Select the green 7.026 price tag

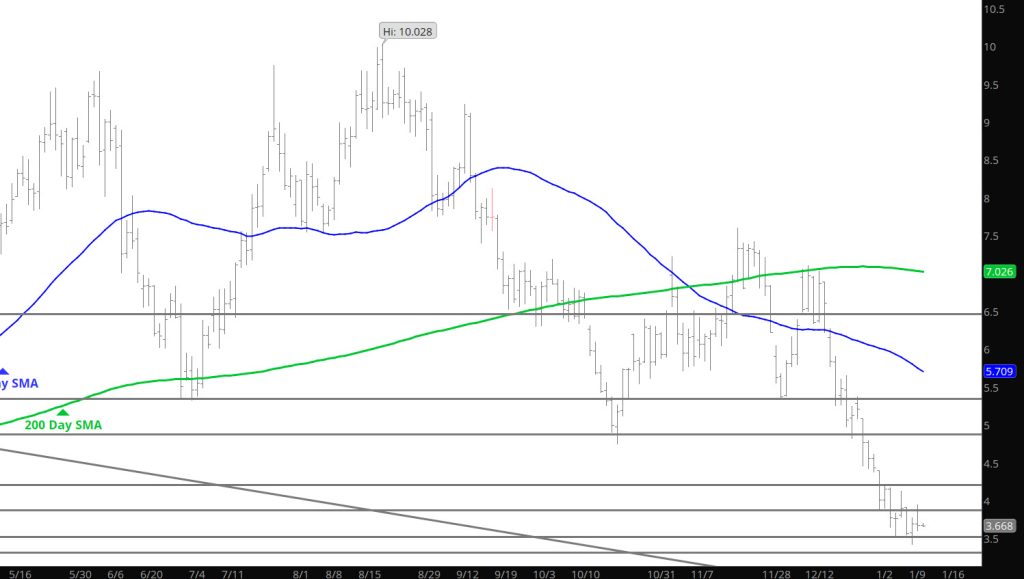click(1000, 271)
